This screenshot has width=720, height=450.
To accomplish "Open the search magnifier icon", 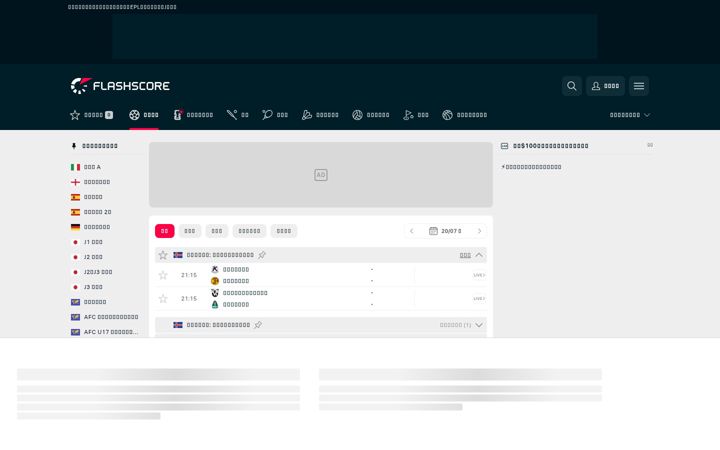I will tap(572, 86).
